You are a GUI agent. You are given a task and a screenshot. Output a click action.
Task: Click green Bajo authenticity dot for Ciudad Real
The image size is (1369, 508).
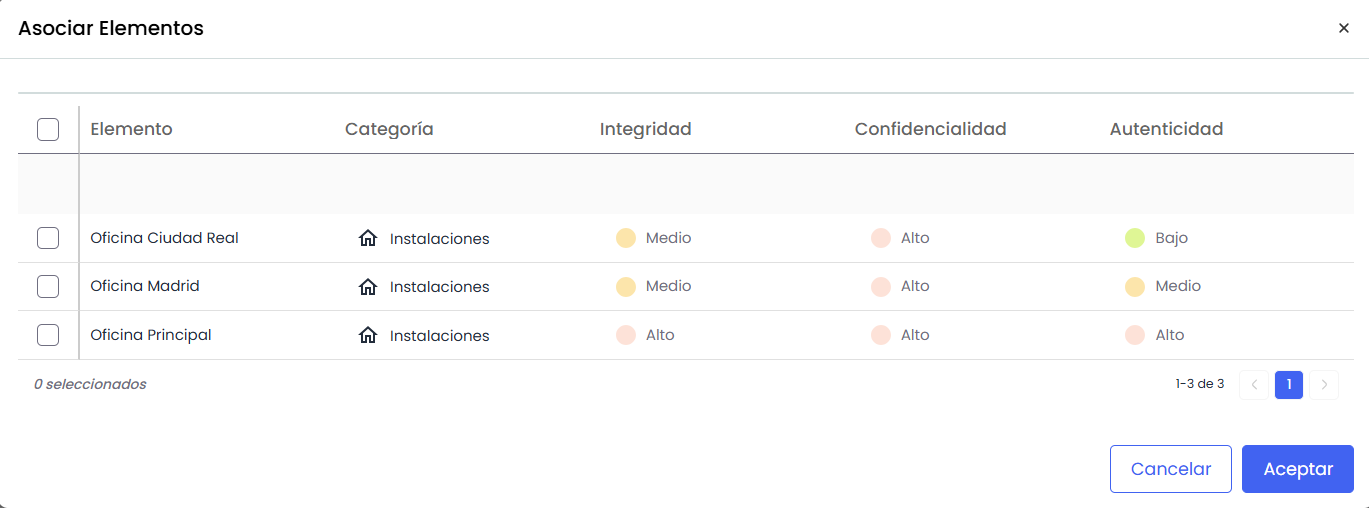tap(1134, 238)
